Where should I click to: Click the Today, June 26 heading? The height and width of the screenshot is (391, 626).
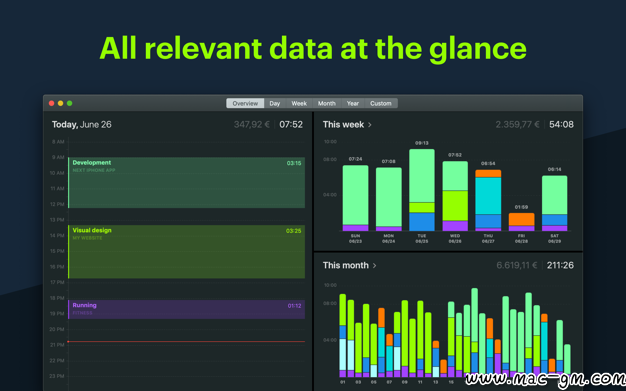pos(81,125)
